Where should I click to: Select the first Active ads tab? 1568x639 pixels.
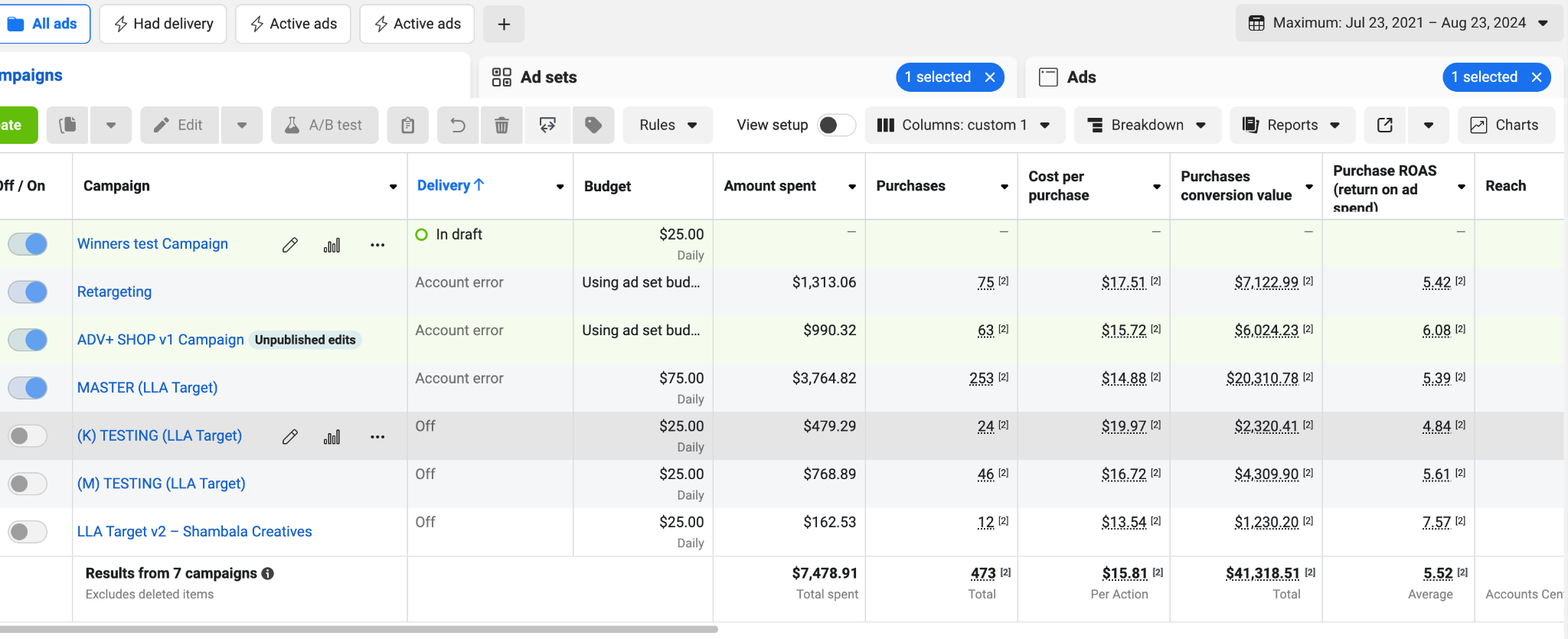click(x=293, y=24)
